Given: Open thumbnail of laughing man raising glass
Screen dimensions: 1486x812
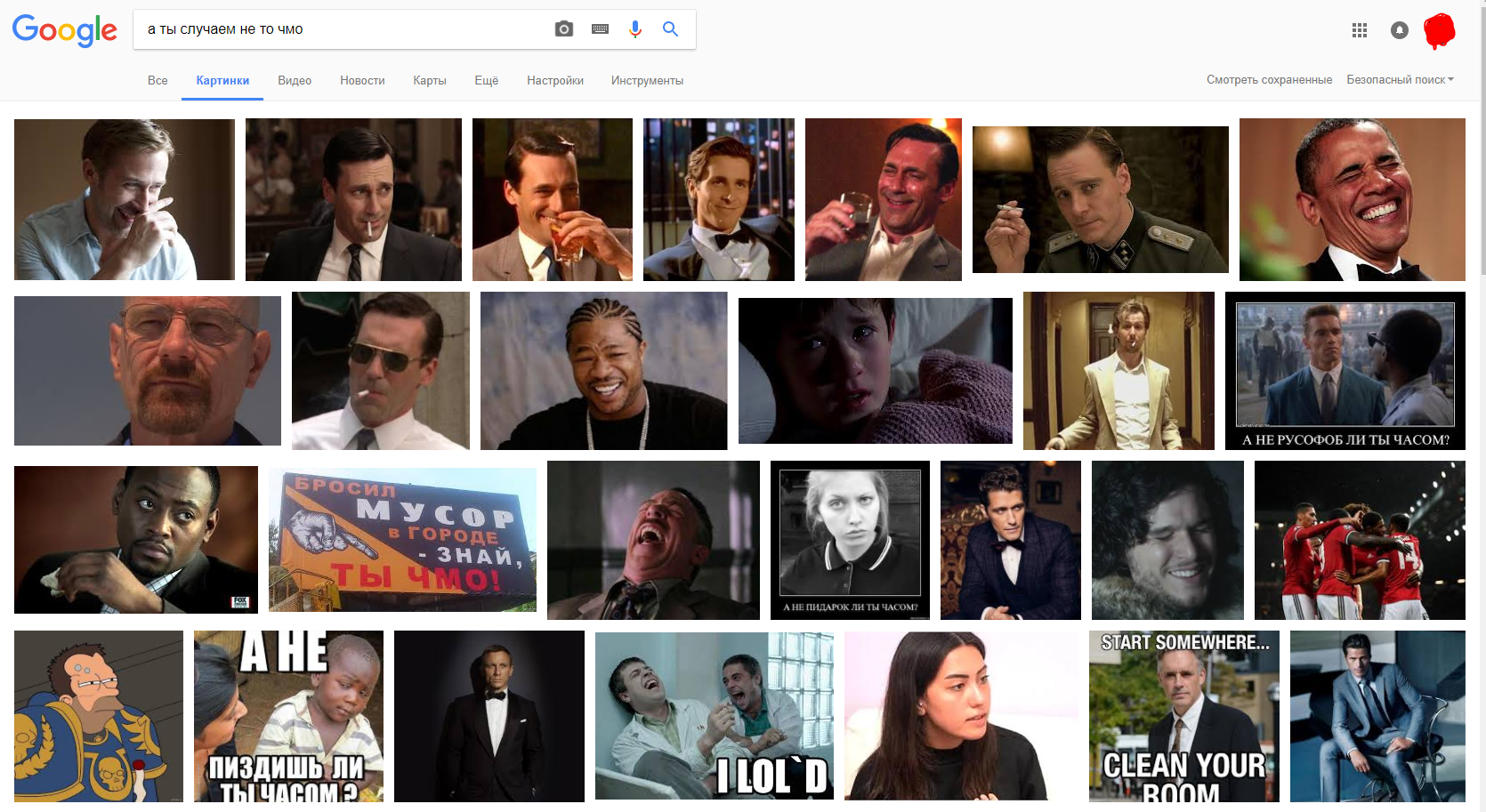Looking at the screenshot, I should click(884, 199).
